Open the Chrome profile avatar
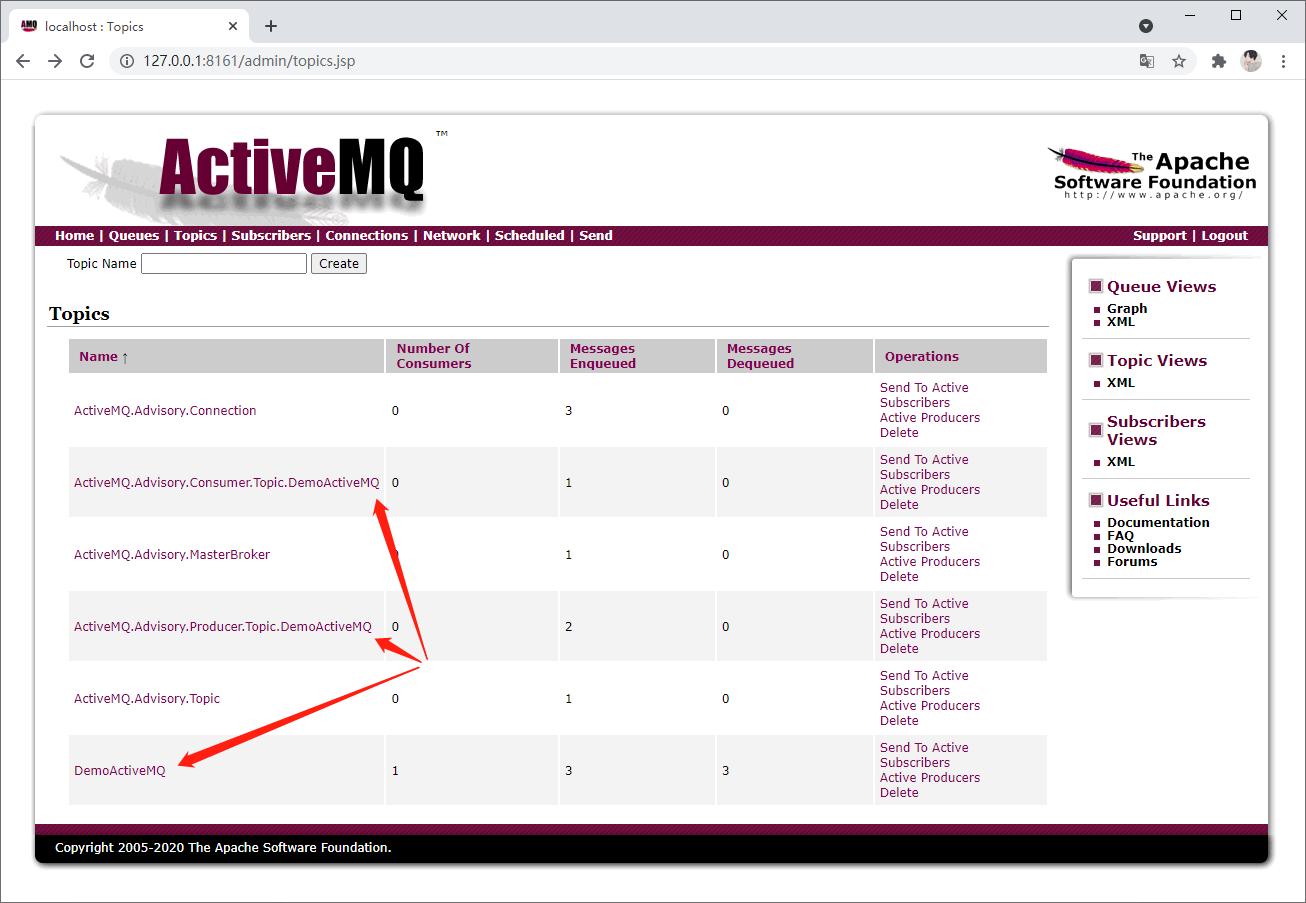Screen dimensions: 1306x903 pyautogui.click(x=1251, y=61)
